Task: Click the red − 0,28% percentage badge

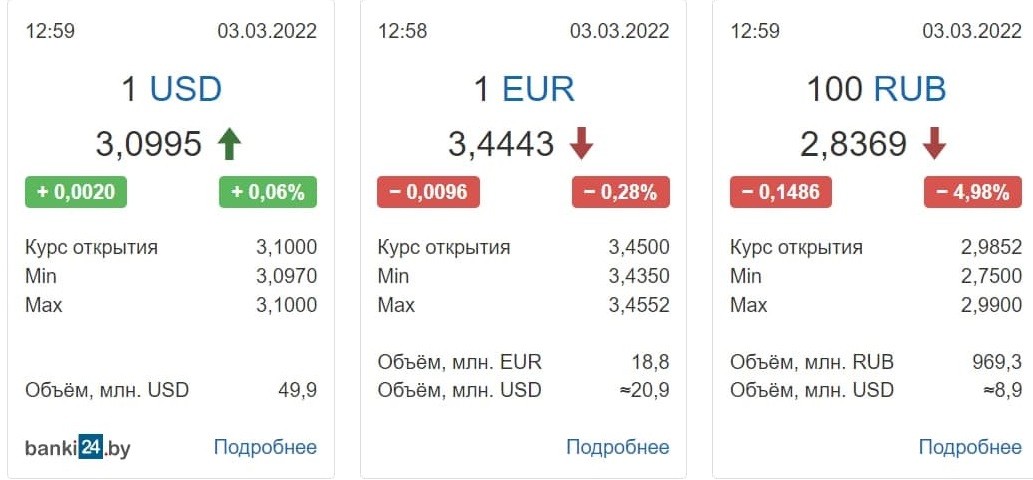Action: (621, 192)
